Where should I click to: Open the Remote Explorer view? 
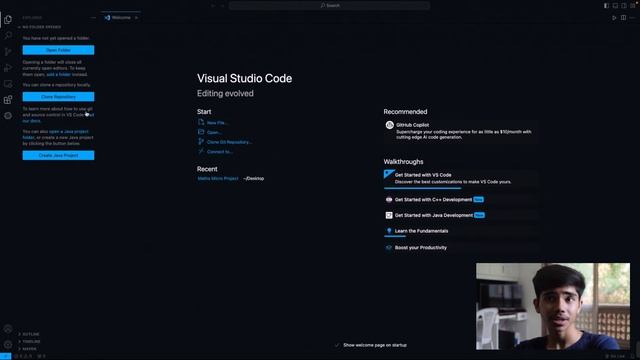tap(8, 84)
